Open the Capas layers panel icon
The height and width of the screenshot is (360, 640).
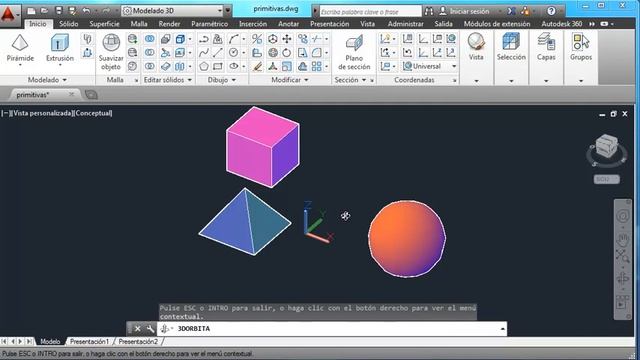coord(546,42)
